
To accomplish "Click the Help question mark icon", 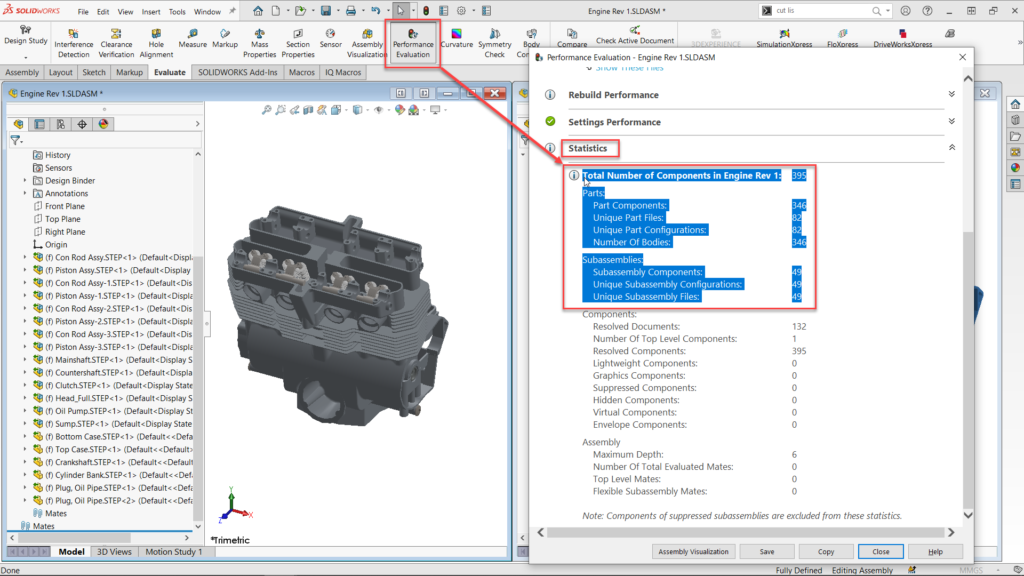I will [x=927, y=11].
